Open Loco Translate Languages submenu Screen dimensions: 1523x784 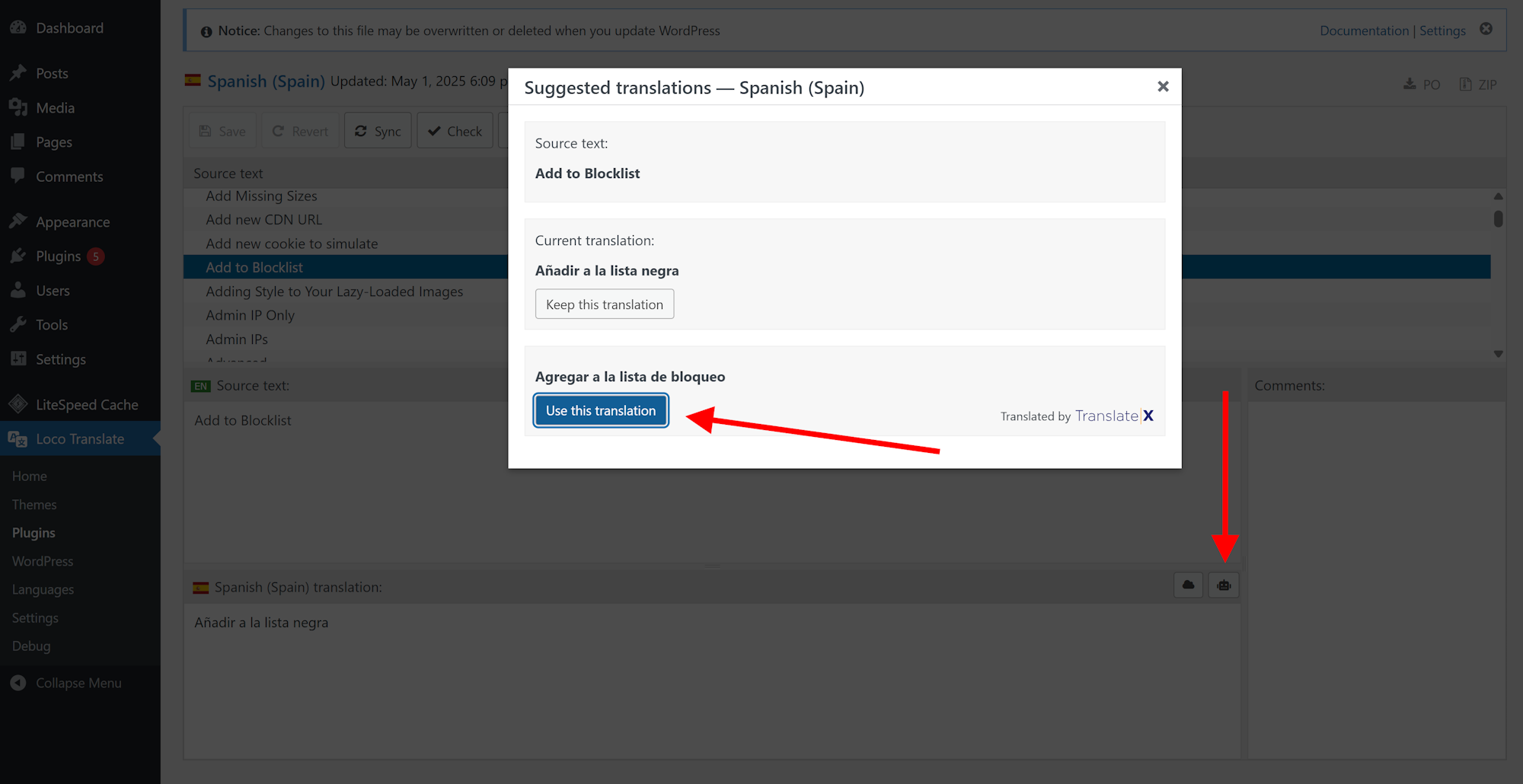click(x=43, y=589)
